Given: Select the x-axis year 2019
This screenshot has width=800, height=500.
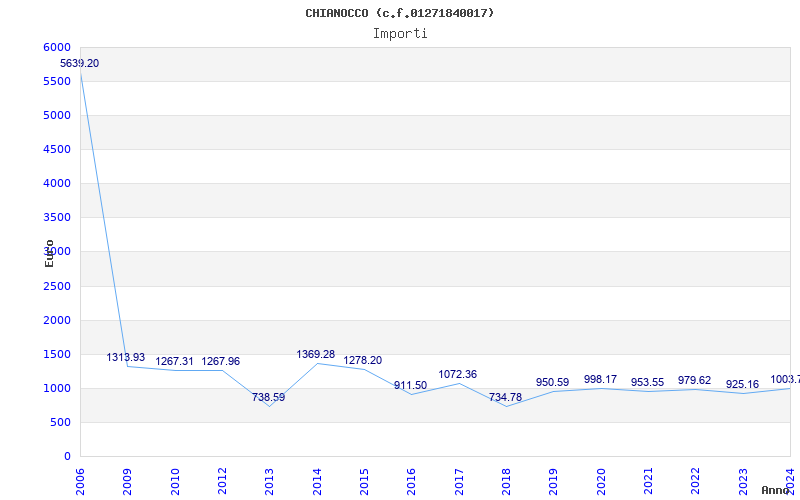Looking at the screenshot, I should [553, 482].
